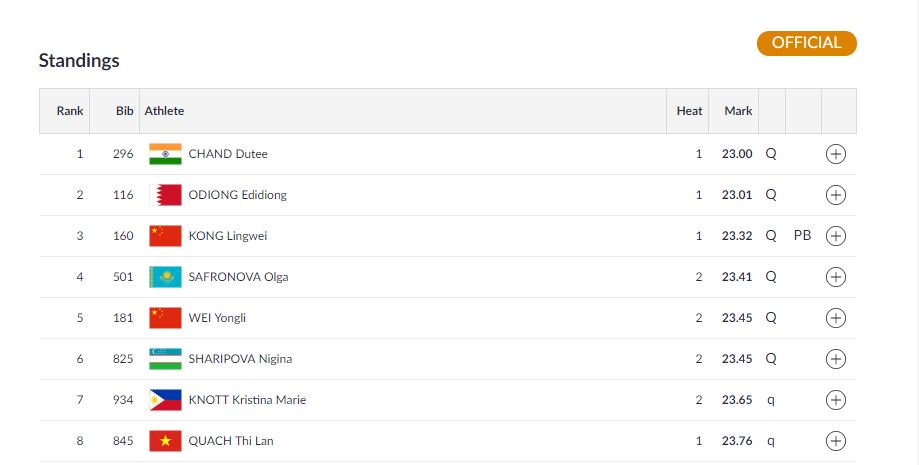The image size is (919, 465).
Task: Expand details for CHAND Dutee row
Action: (x=836, y=154)
